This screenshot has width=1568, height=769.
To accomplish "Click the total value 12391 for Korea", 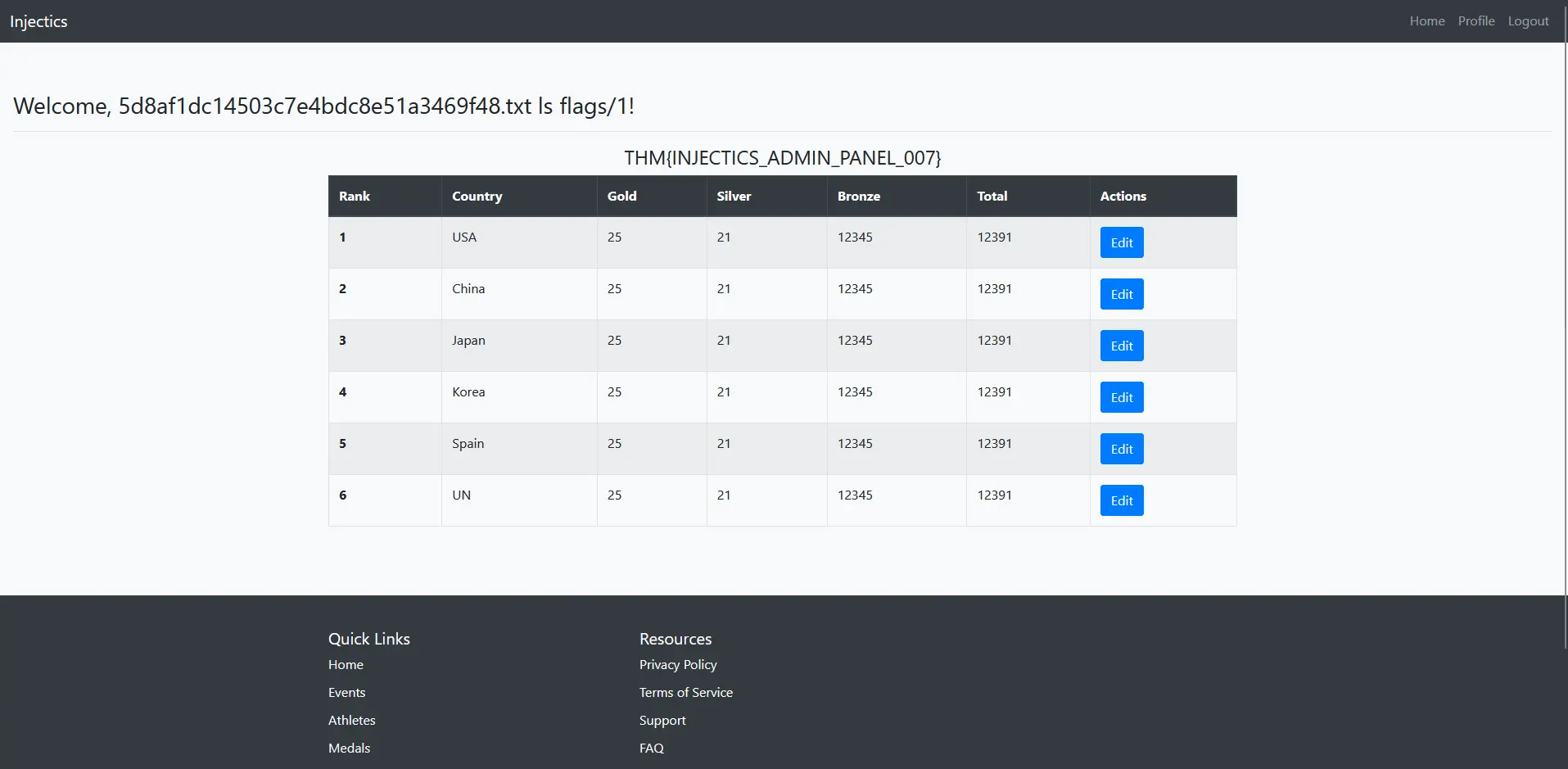I will (995, 392).
